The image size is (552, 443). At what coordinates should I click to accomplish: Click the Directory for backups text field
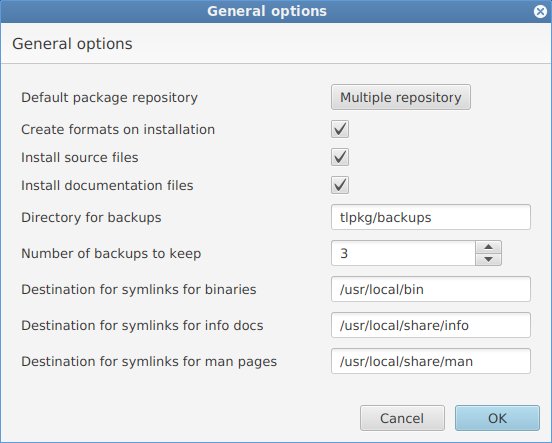coord(431,217)
